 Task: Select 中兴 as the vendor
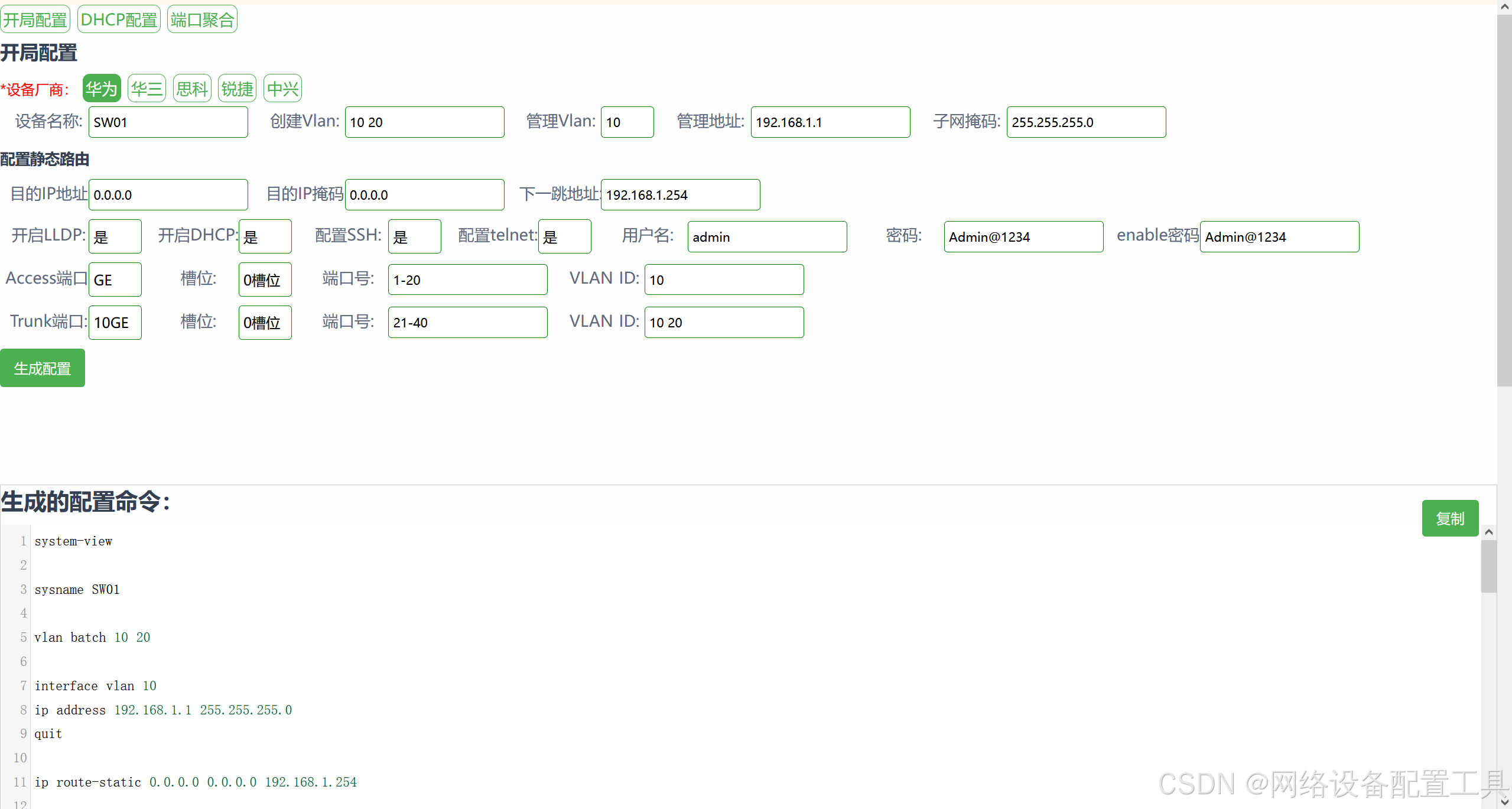pyautogui.click(x=282, y=89)
